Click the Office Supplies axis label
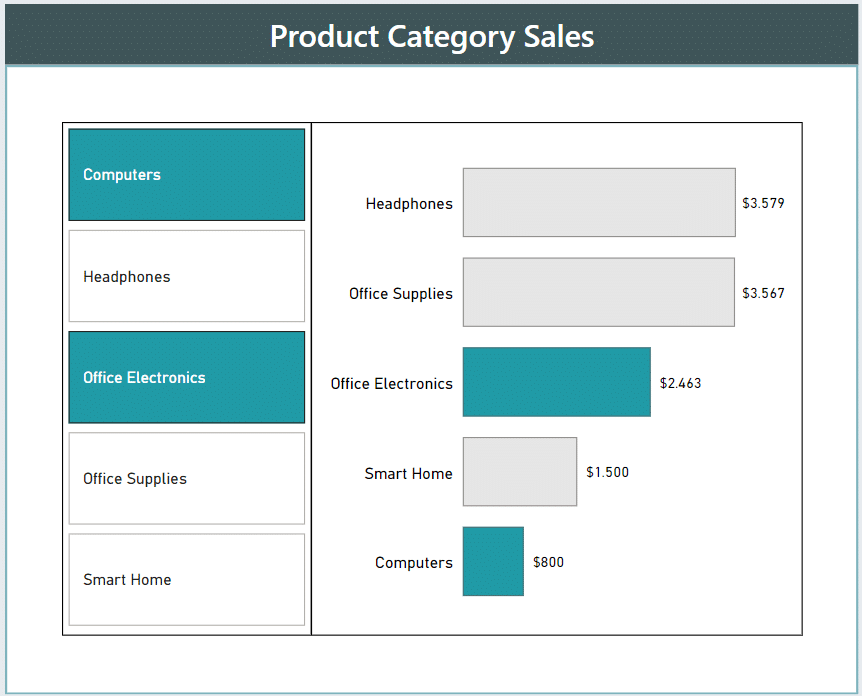The image size is (862, 696). tap(400, 294)
